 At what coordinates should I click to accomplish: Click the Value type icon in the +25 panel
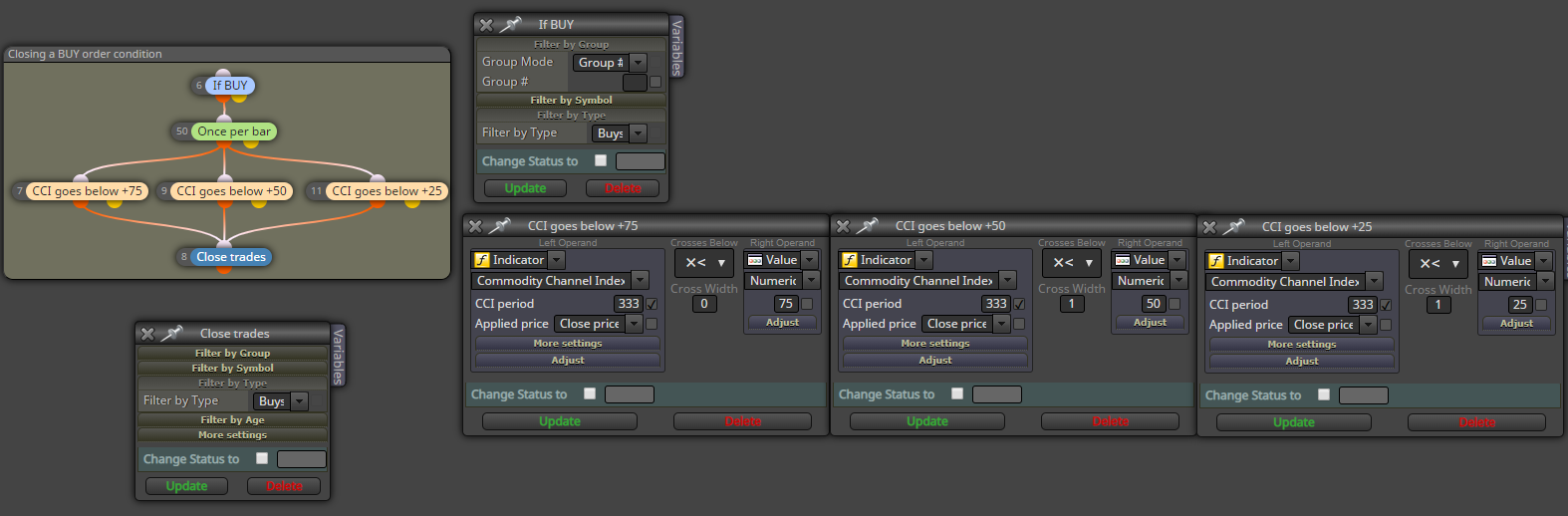click(1489, 261)
